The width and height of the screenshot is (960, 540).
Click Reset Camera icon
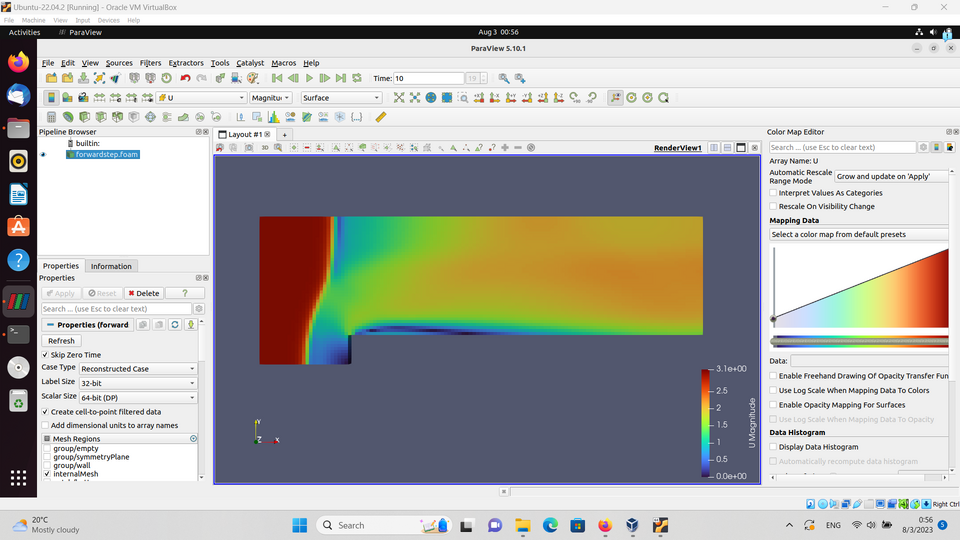coord(399,98)
